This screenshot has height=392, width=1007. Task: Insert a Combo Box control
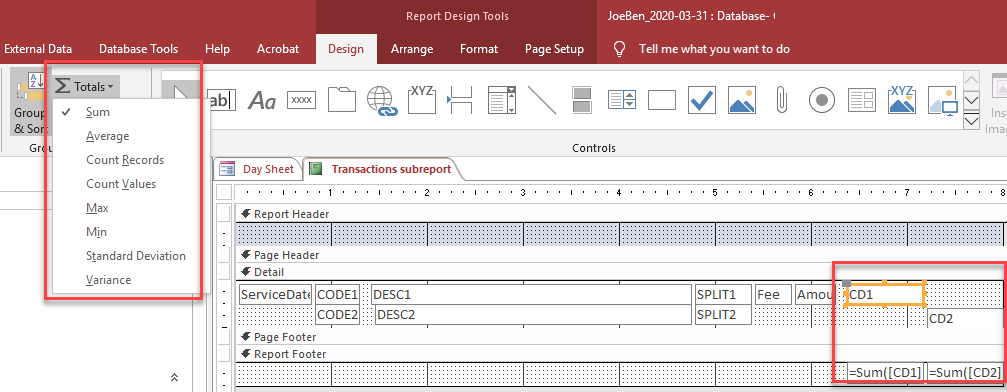point(502,100)
